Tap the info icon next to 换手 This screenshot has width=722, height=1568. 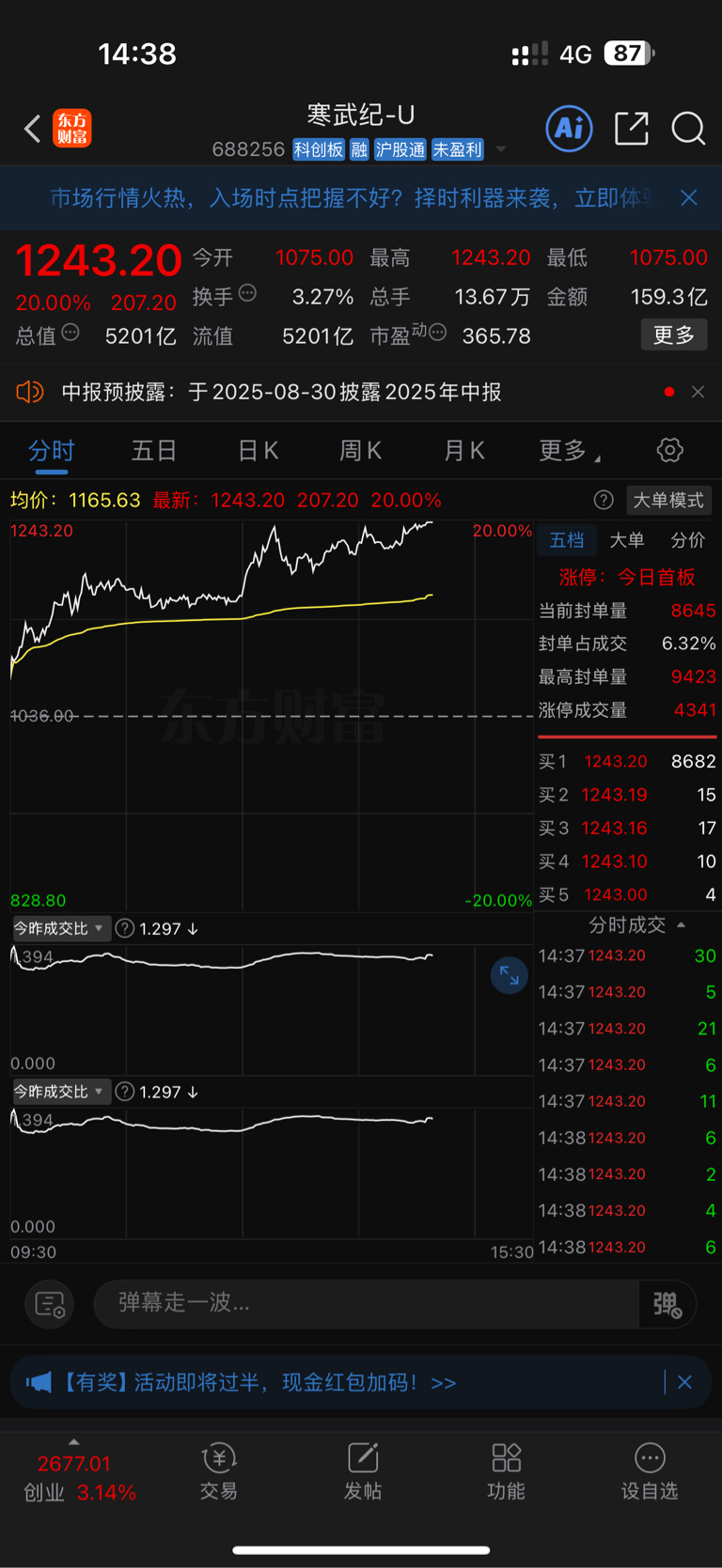click(247, 293)
